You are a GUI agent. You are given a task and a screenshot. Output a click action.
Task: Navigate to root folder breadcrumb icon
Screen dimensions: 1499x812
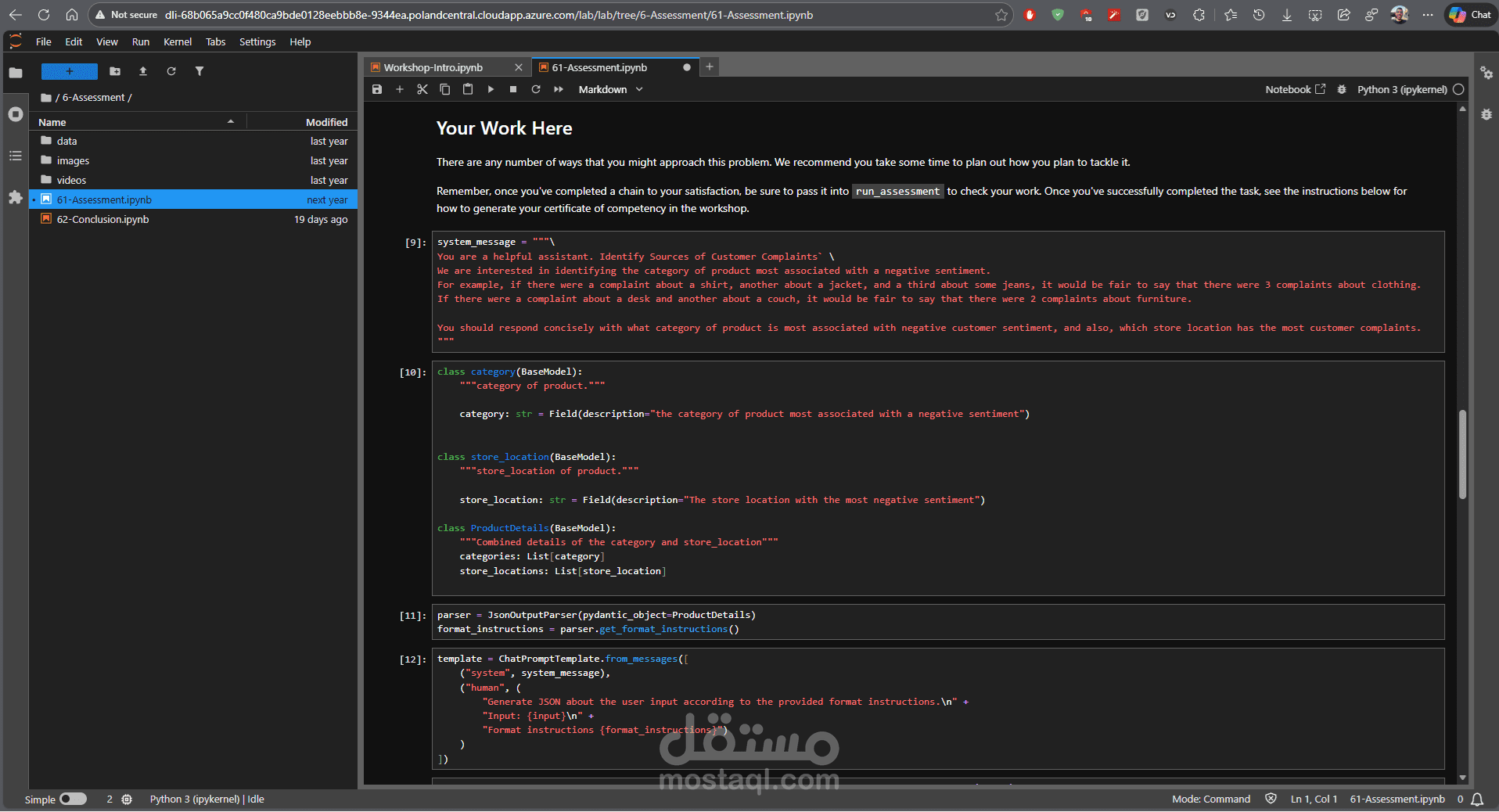pyautogui.click(x=46, y=98)
